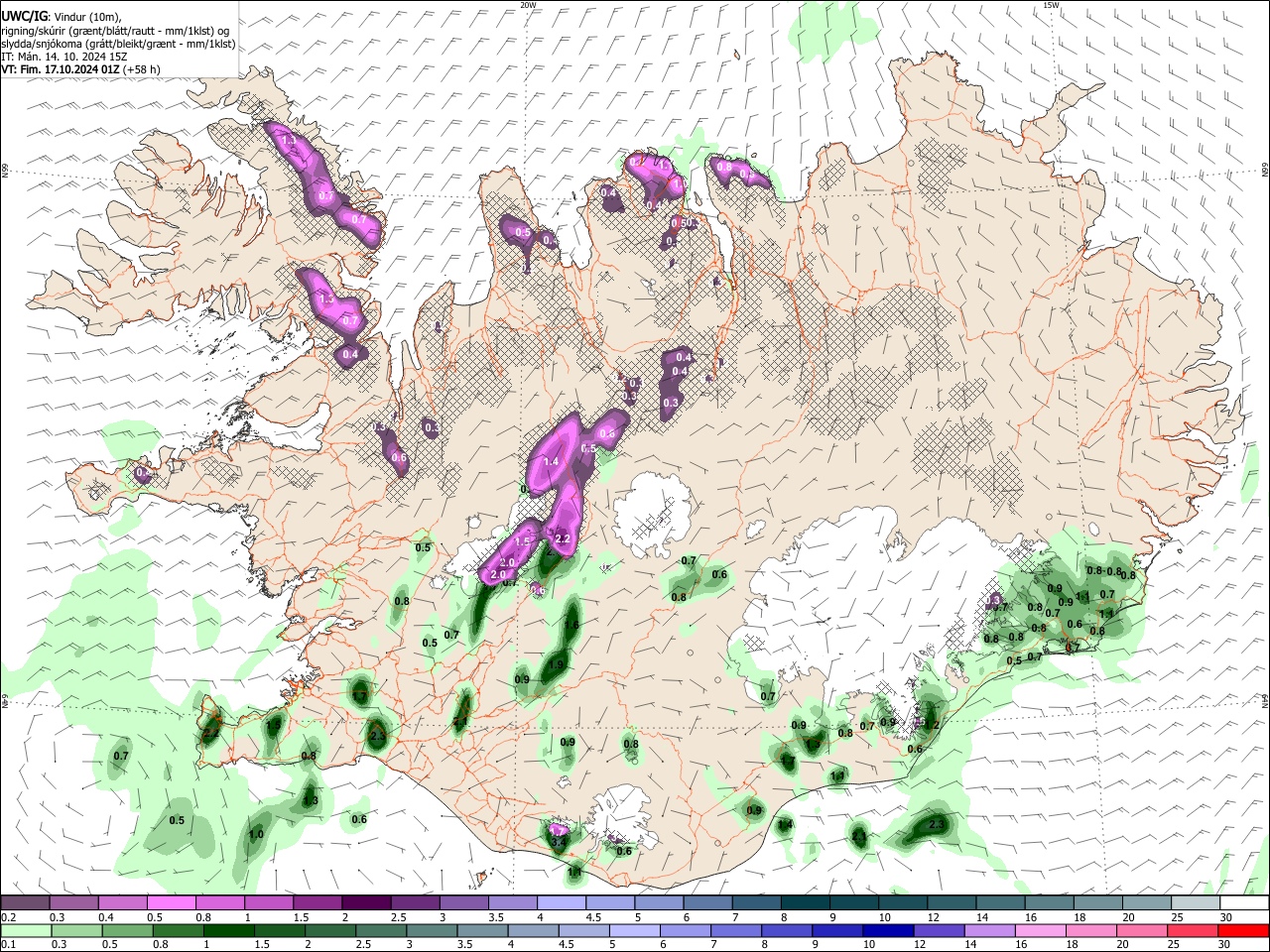
Task: Click the purple 2.2 snowfall value
Action: click(x=562, y=539)
